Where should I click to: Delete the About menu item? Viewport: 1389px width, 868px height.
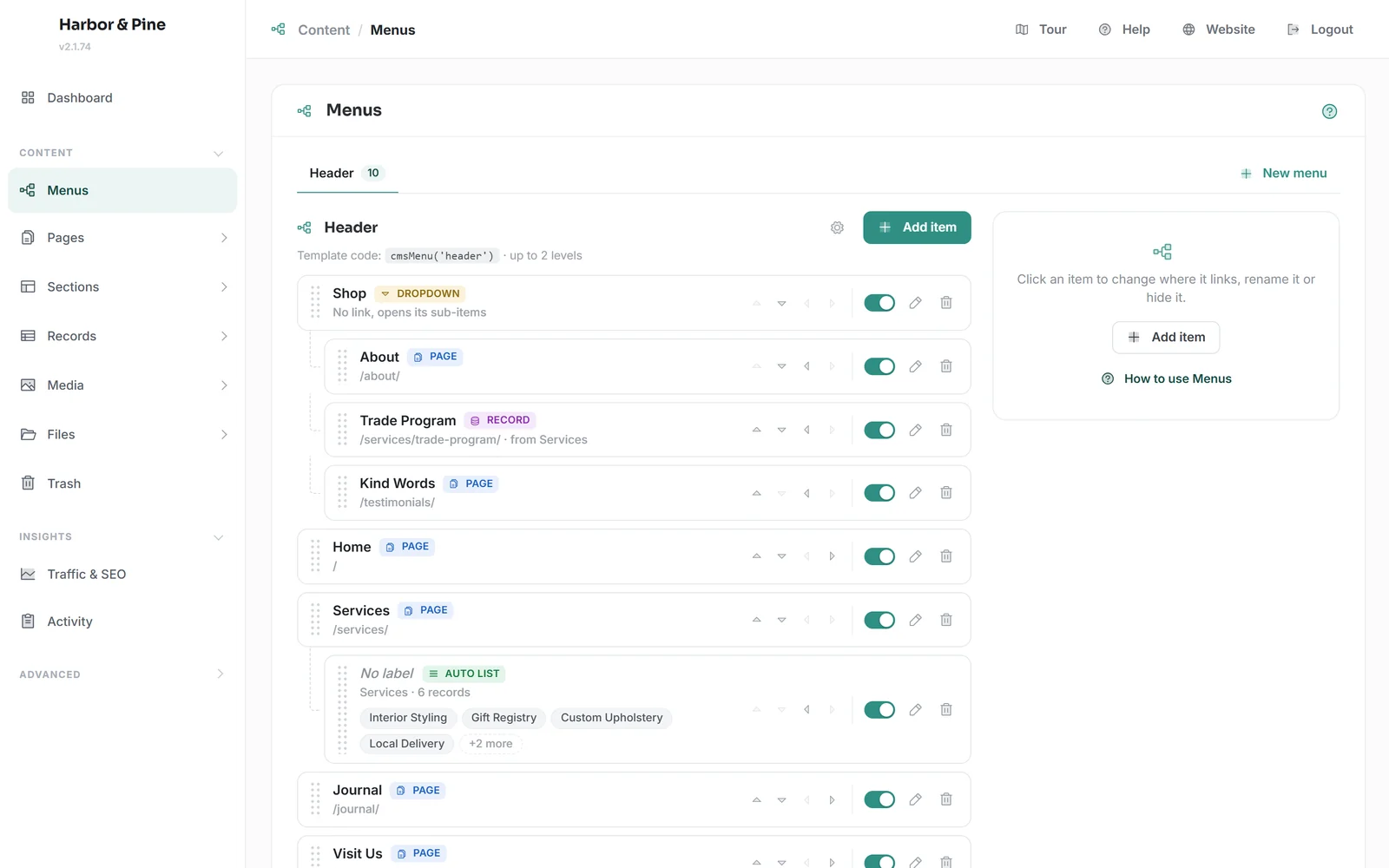946,366
